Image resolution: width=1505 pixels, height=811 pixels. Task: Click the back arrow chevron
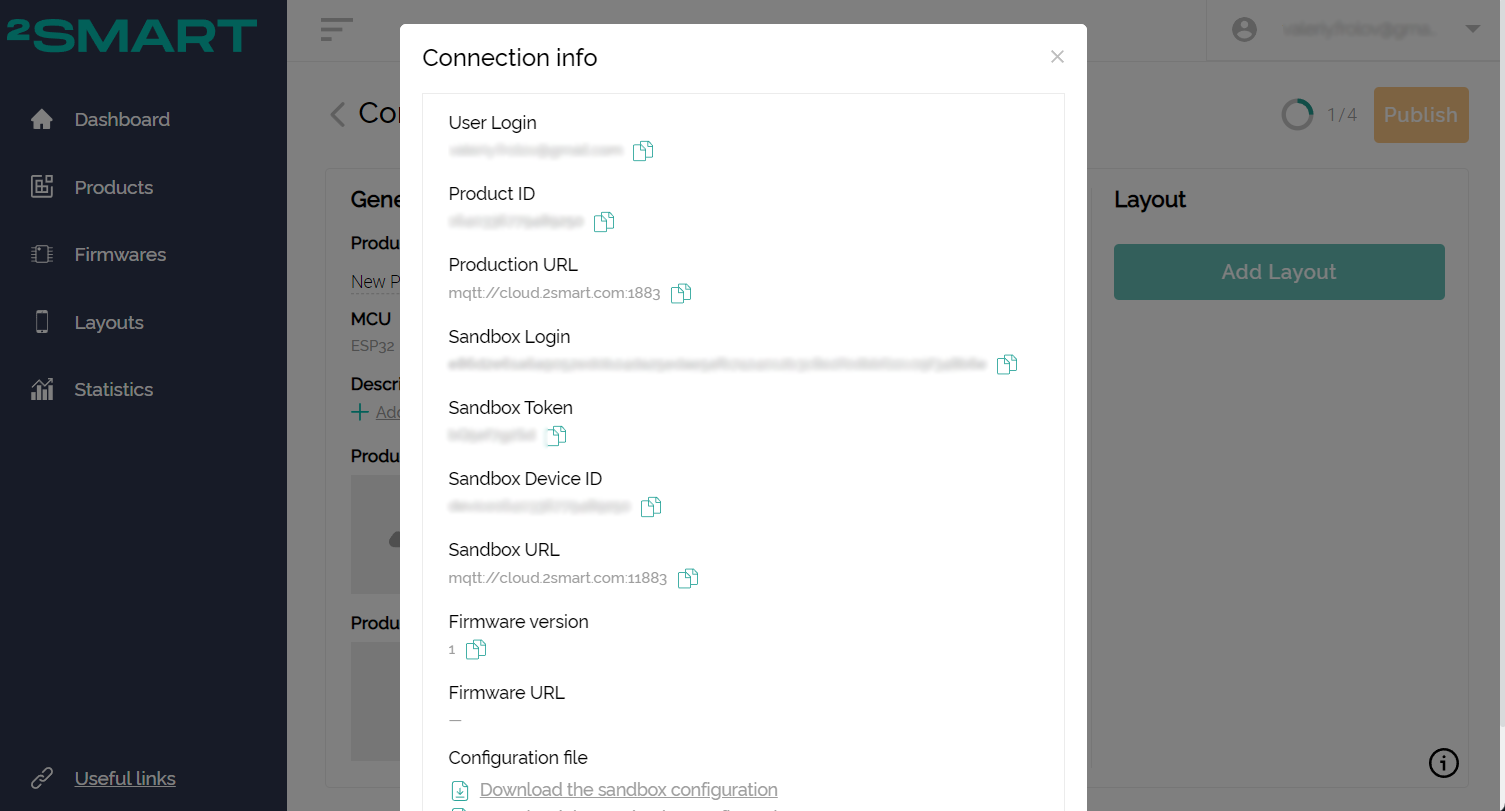338,114
